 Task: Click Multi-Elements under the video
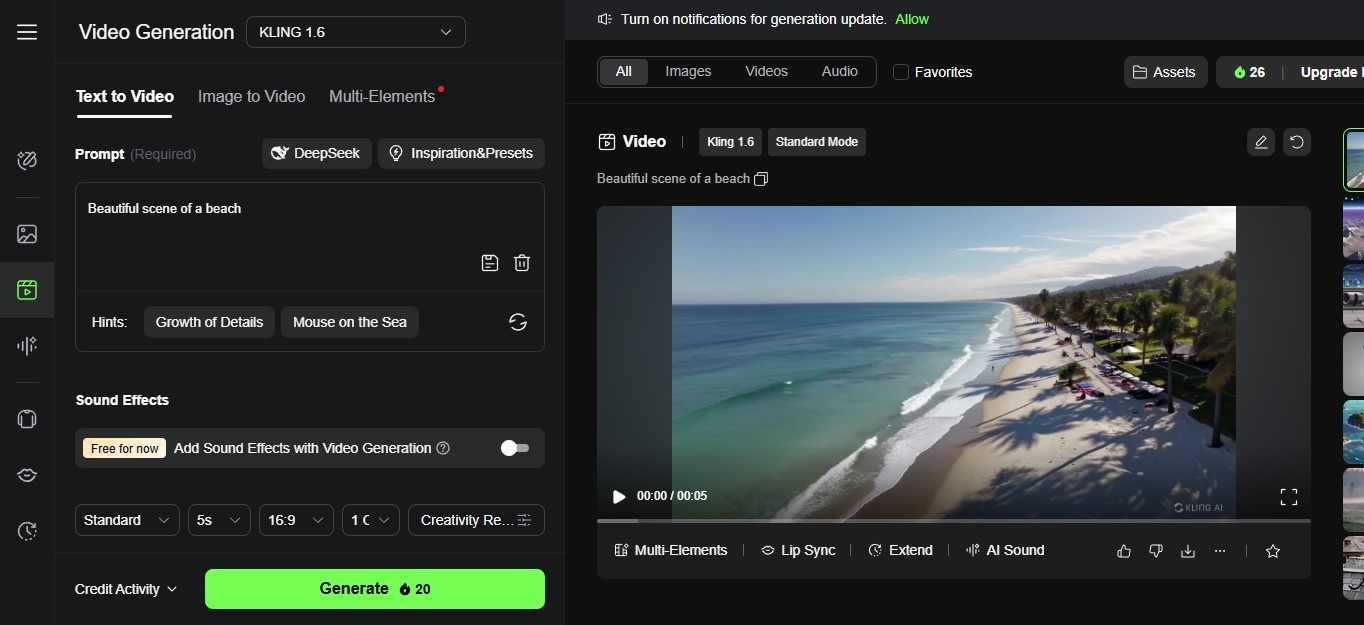click(670, 551)
